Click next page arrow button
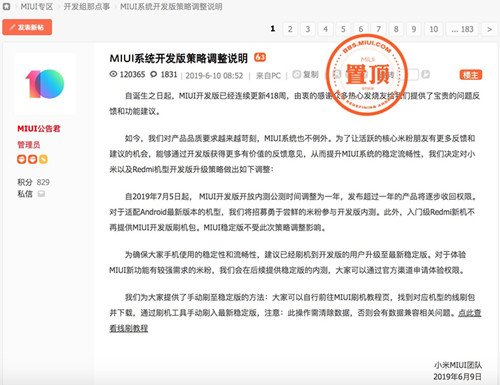This screenshot has height=385, width=500. click(x=489, y=29)
